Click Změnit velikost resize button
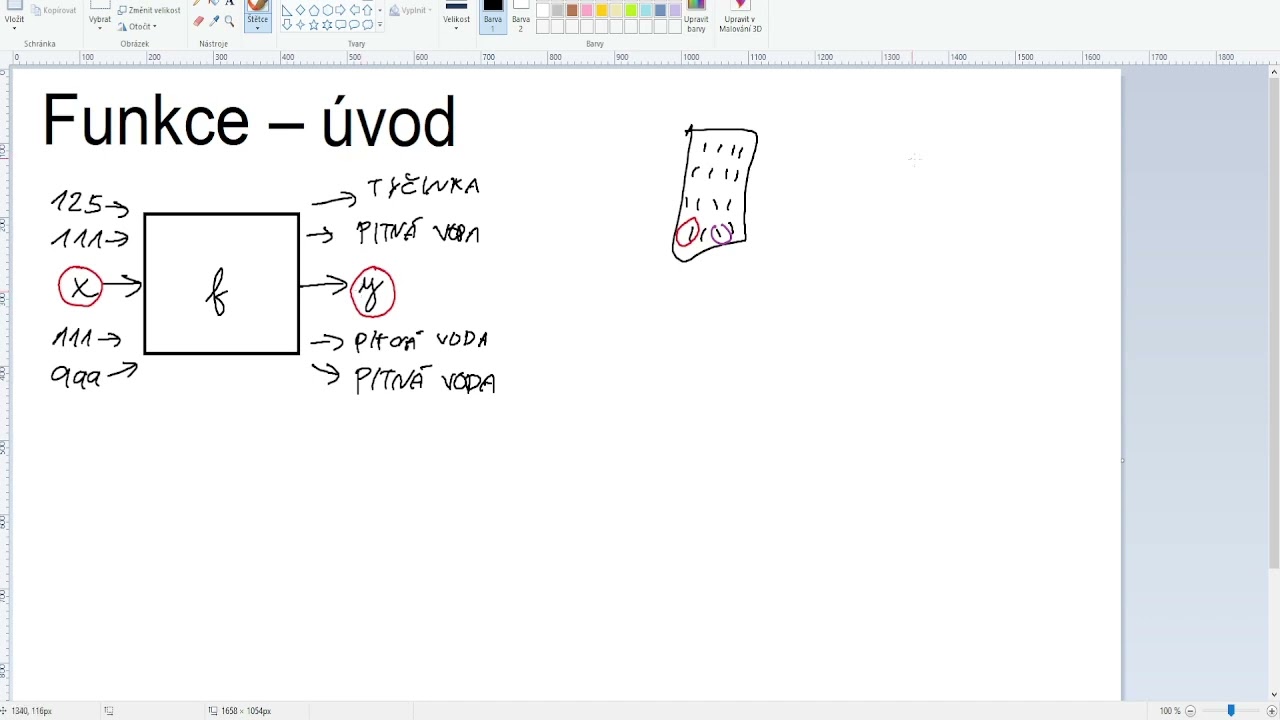The width and height of the screenshot is (1280, 720). tap(149, 10)
